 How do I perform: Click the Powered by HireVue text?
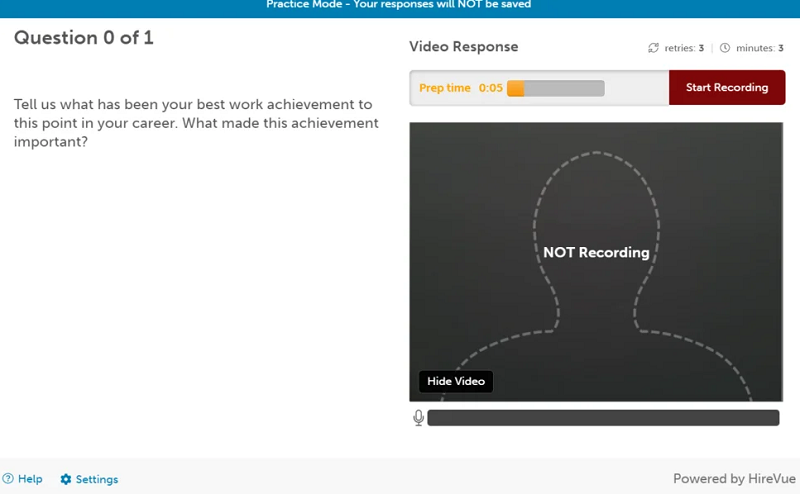[731, 479]
